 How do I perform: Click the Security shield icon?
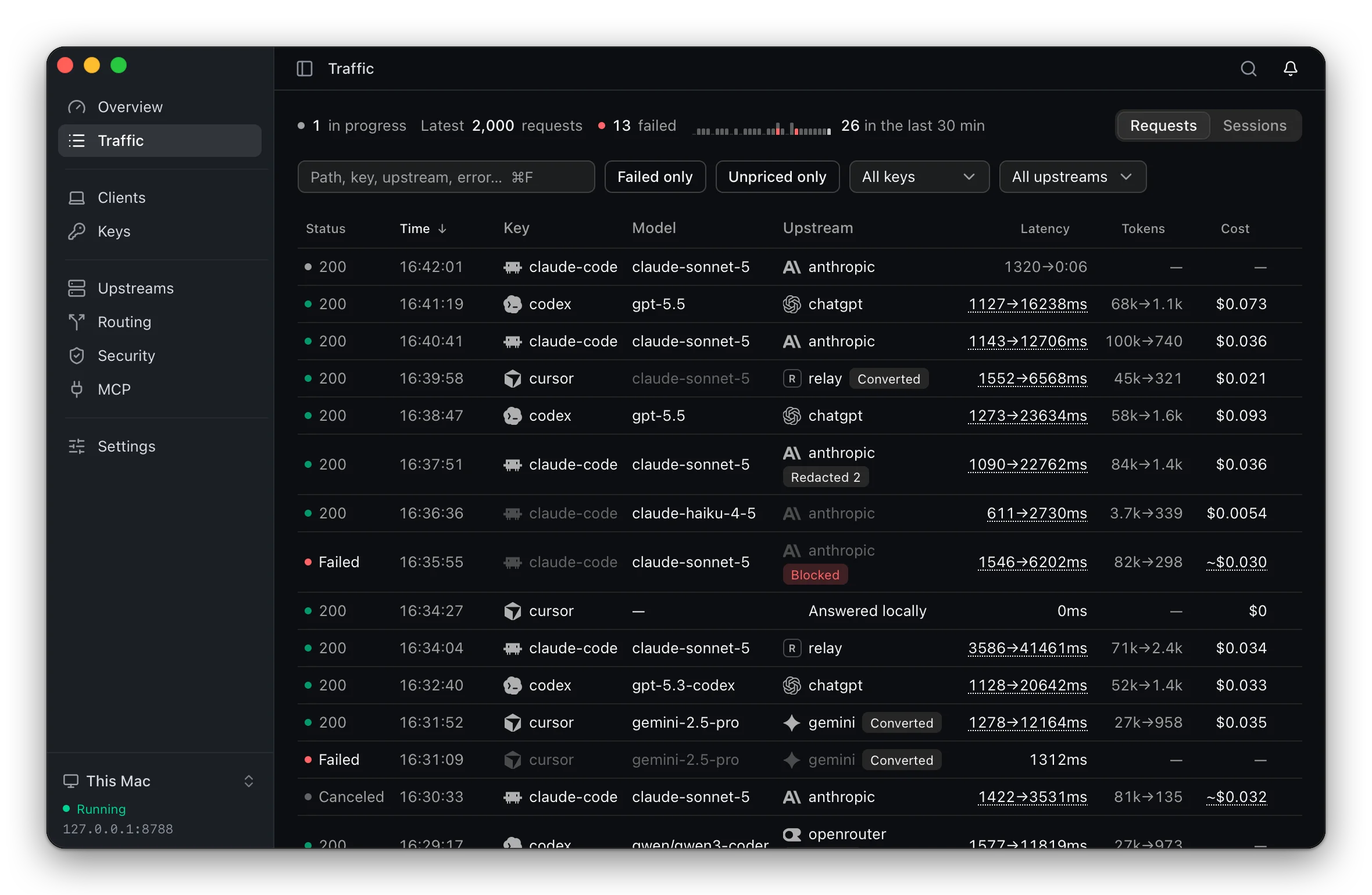(x=77, y=356)
